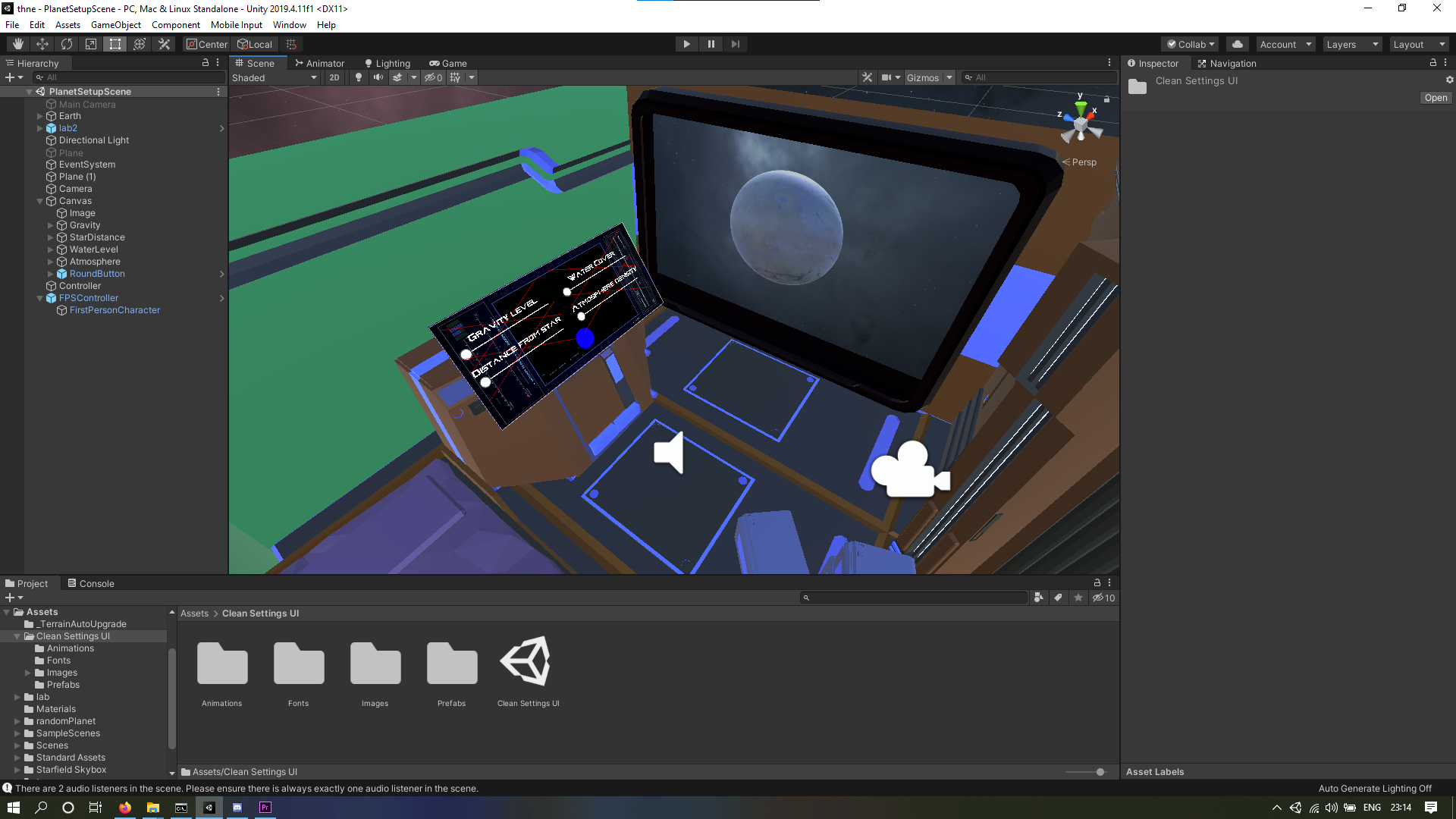Toggle pivot mode with the Center button
Viewport: 1456px width, 819px height.
tap(206, 44)
